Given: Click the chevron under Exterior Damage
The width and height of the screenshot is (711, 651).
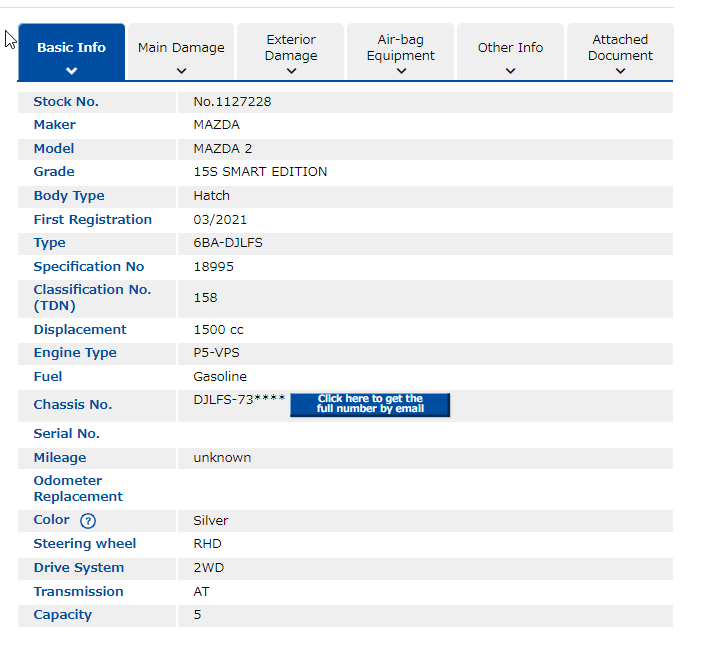Looking at the screenshot, I should [291, 71].
